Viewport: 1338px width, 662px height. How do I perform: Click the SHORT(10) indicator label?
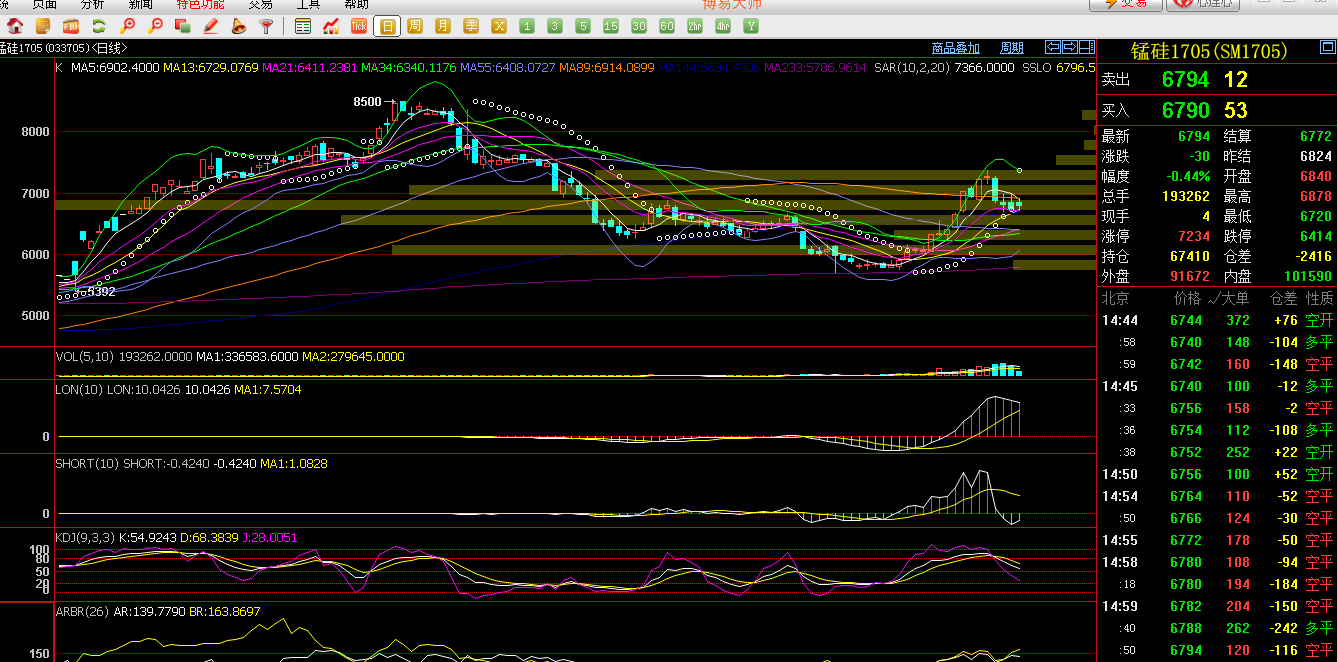[87, 463]
